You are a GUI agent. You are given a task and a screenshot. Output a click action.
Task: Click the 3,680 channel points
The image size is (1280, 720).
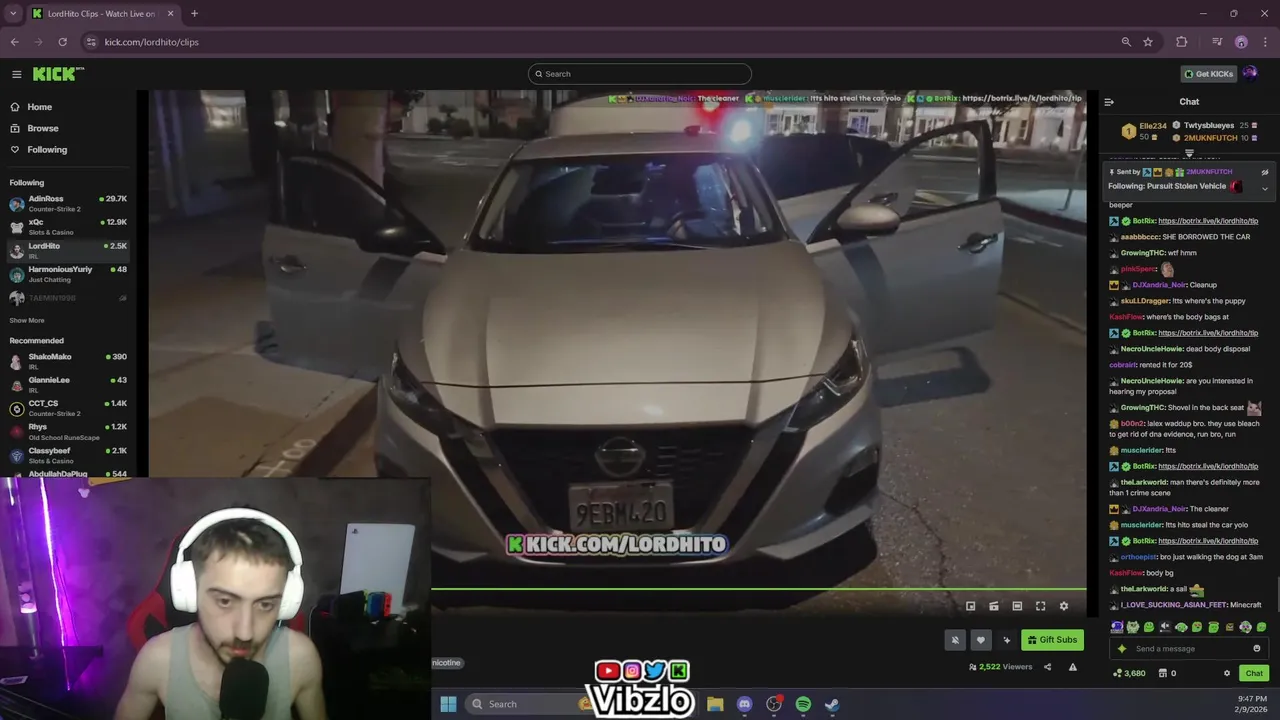pos(1129,673)
